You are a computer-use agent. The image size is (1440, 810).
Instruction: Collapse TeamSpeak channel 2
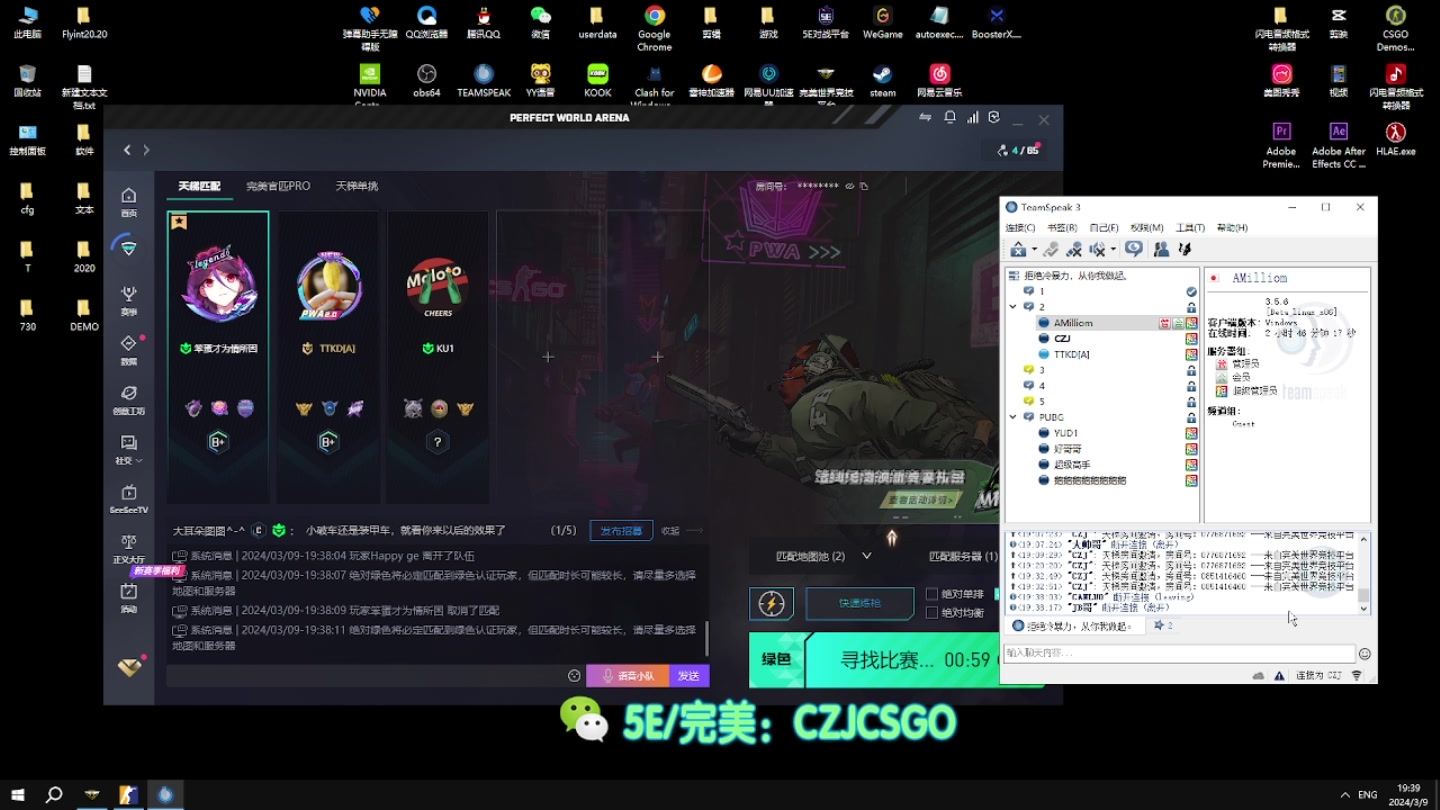(x=1013, y=307)
